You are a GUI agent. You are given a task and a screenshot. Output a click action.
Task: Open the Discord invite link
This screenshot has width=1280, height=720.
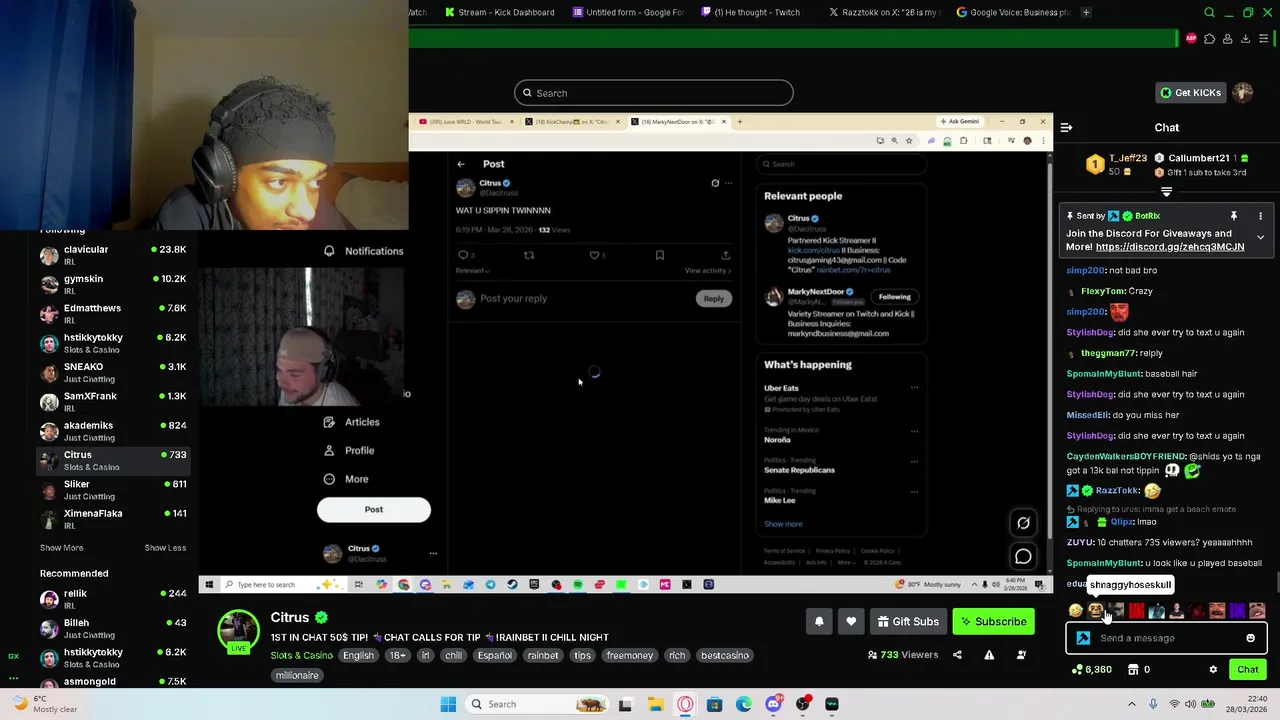[x=1170, y=247]
